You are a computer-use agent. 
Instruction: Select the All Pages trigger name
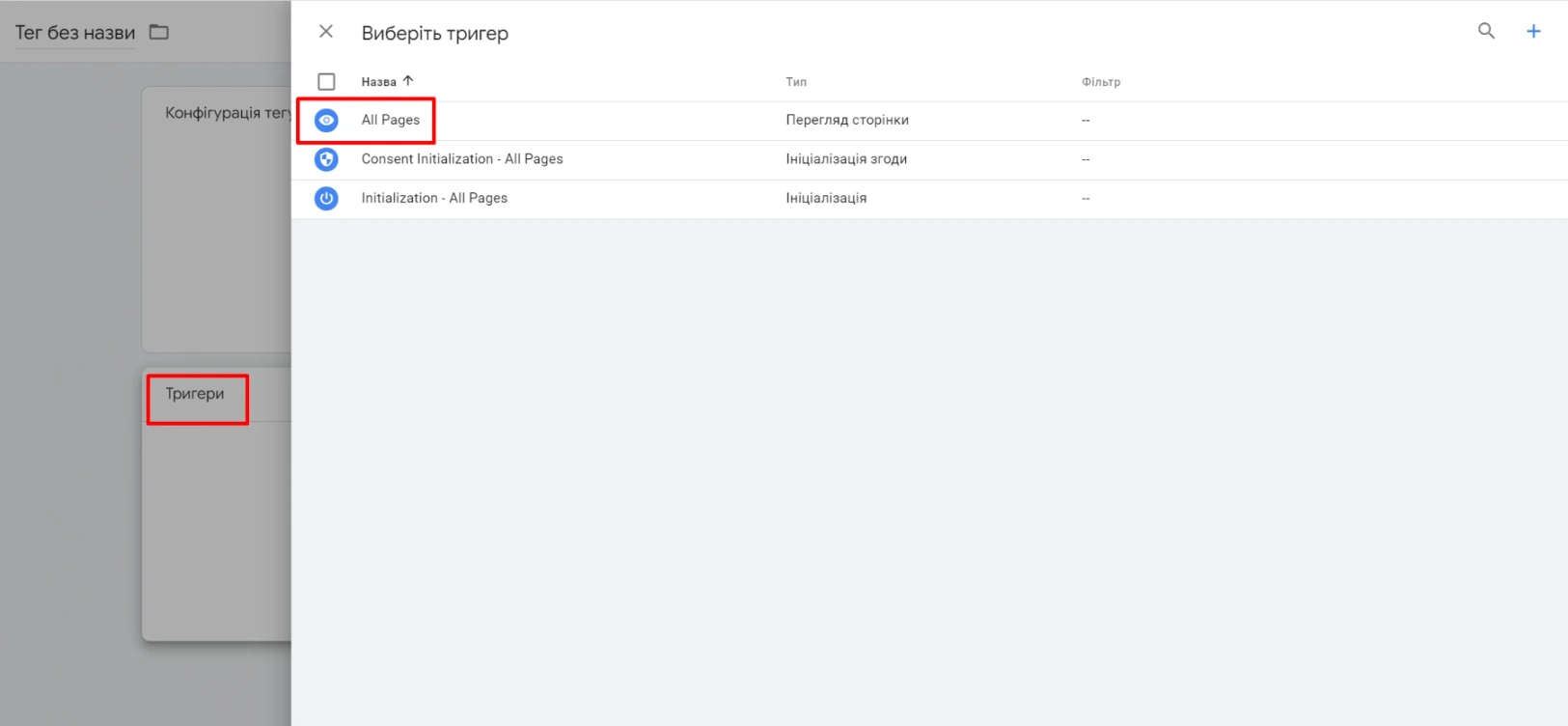tap(391, 120)
